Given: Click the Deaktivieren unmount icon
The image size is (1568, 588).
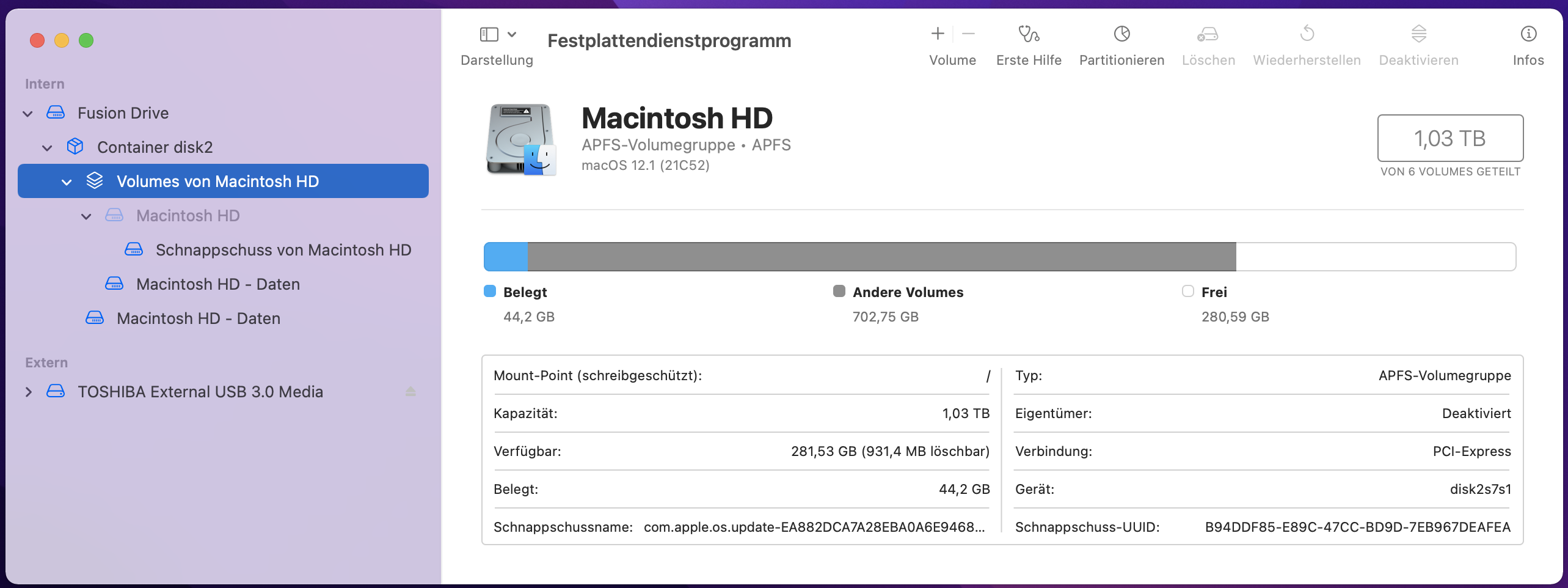Looking at the screenshot, I should (x=1418, y=34).
